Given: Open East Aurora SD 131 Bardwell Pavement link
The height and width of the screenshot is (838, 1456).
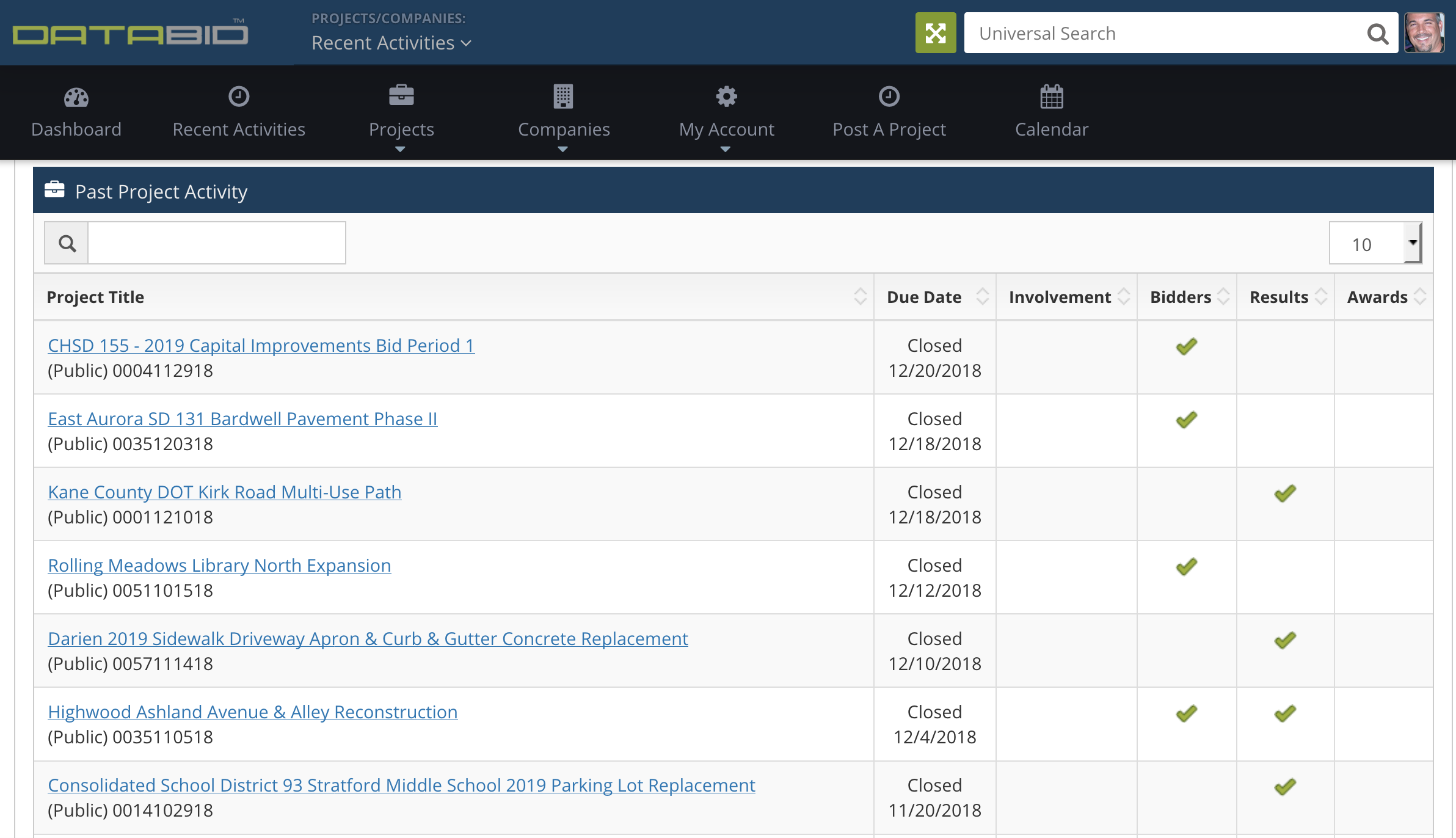Looking at the screenshot, I should [x=242, y=419].
